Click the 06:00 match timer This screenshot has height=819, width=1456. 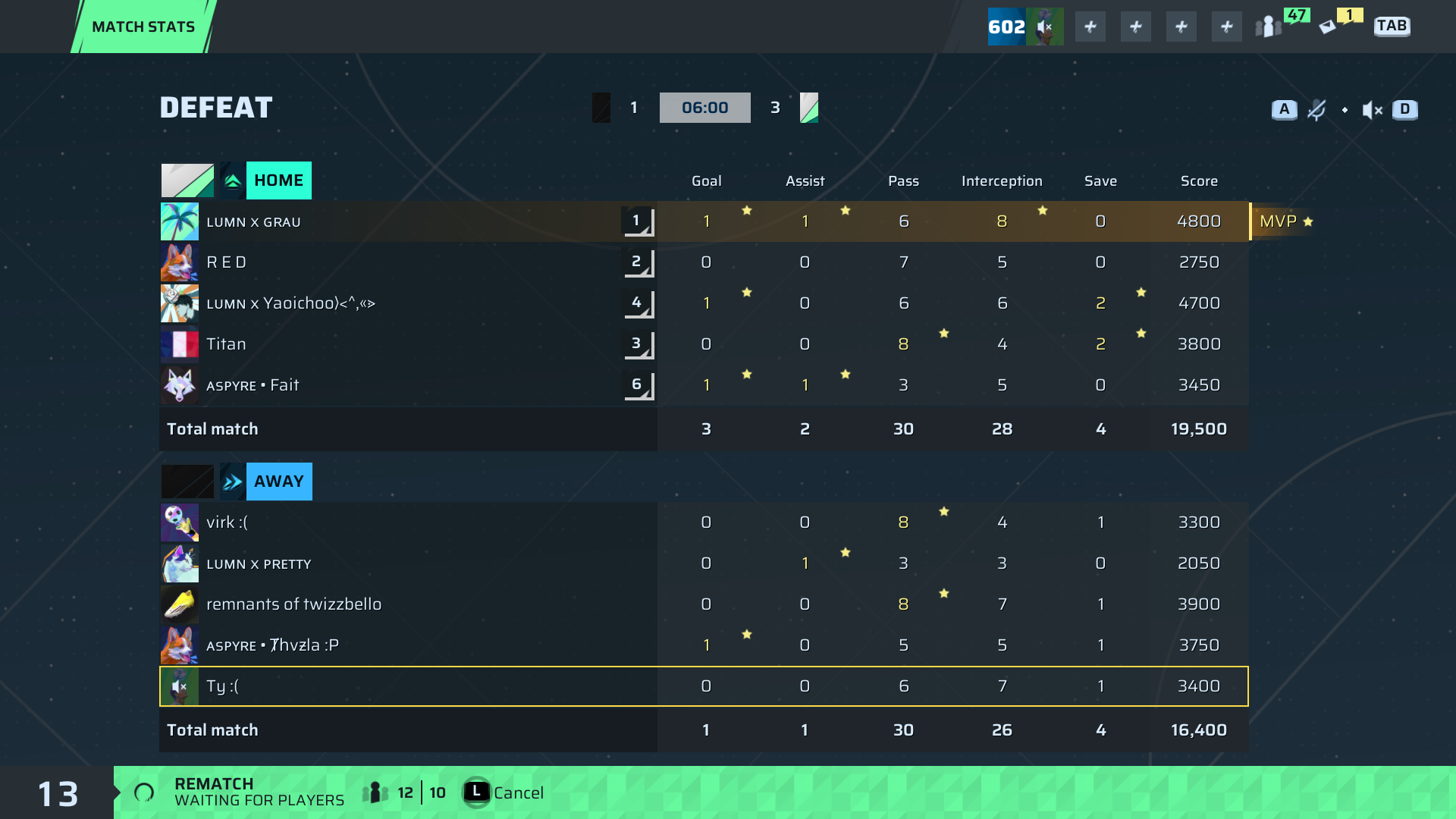tap(705, 108)
